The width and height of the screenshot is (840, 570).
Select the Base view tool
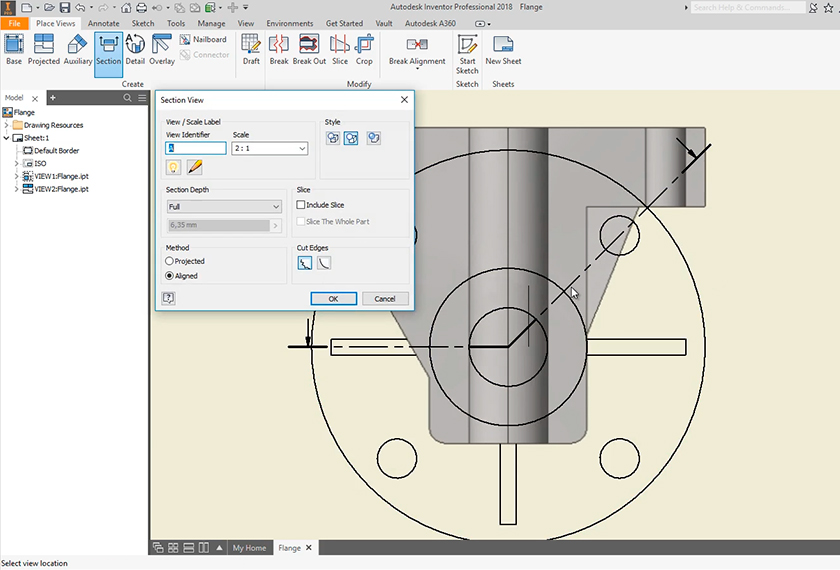coord(14,49)
